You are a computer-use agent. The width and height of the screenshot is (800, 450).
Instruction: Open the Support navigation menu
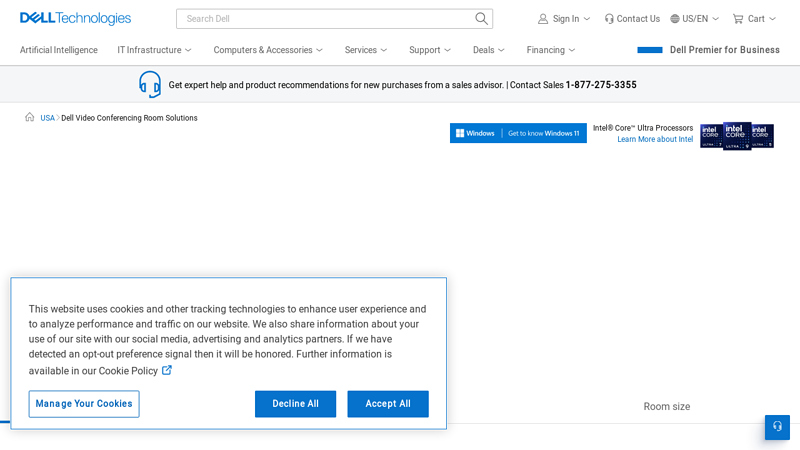click(x=430, y=50)
